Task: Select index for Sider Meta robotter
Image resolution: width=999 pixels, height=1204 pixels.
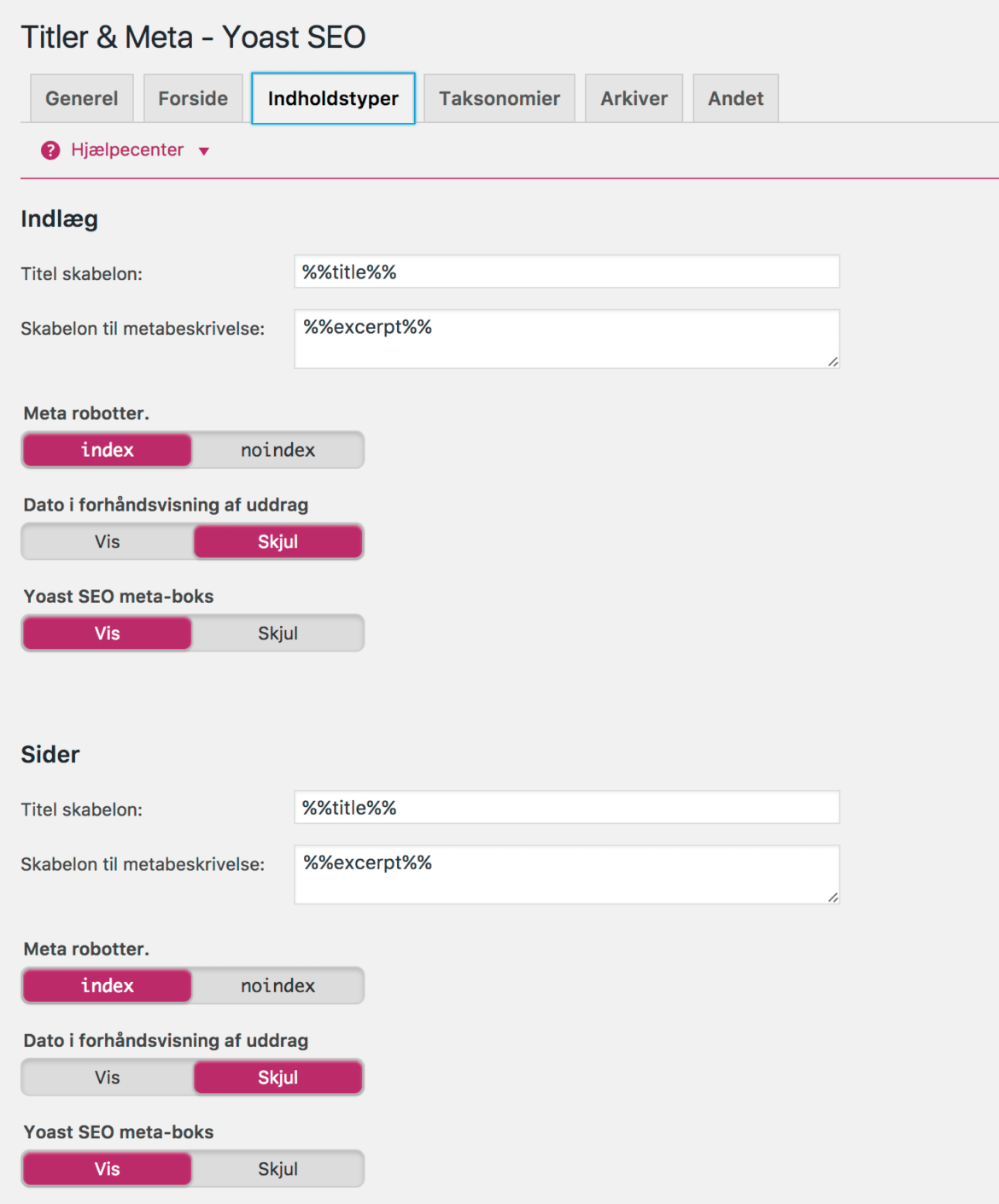Action: [107, 985]
